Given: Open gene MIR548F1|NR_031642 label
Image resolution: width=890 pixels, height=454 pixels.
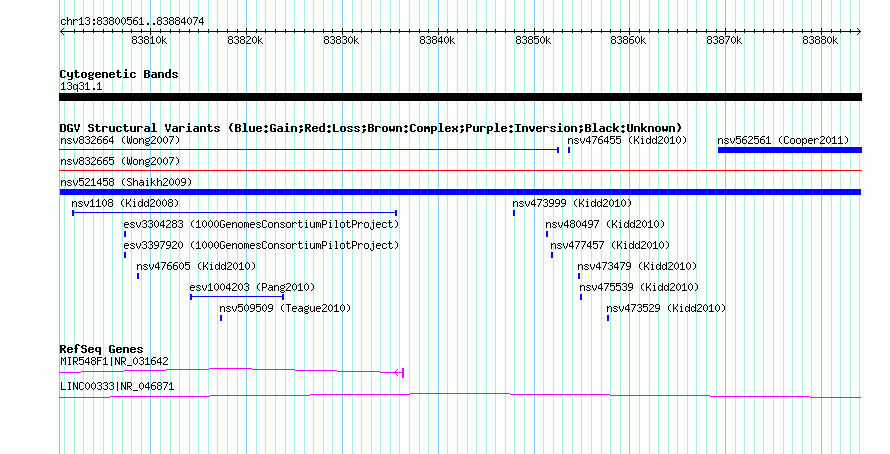Looking at the screenshot, I should pyautogui.click(x=114, y=361).
